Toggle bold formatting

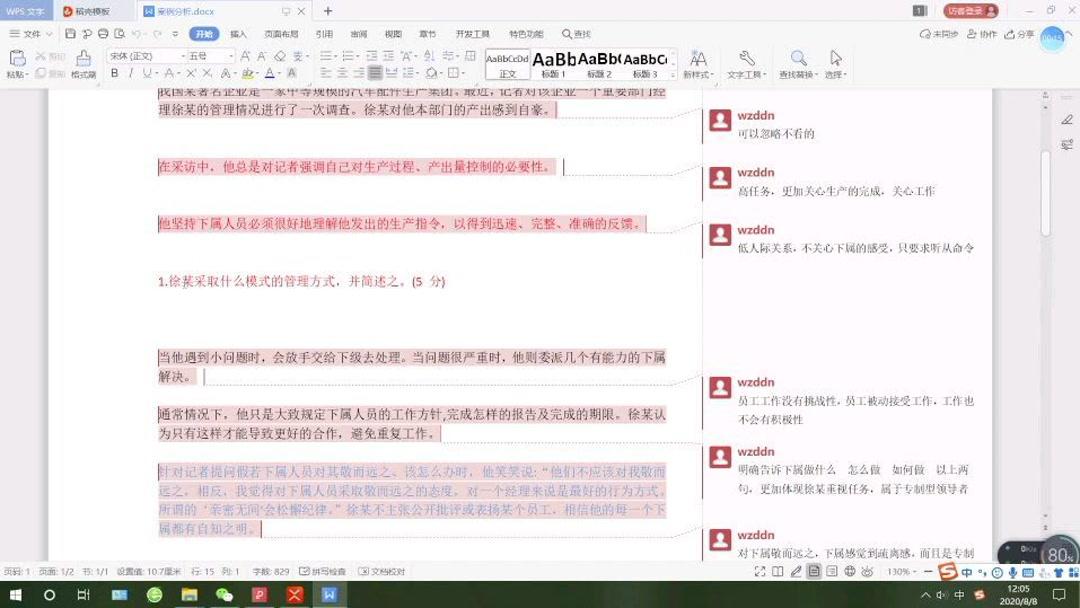point(113,72)
